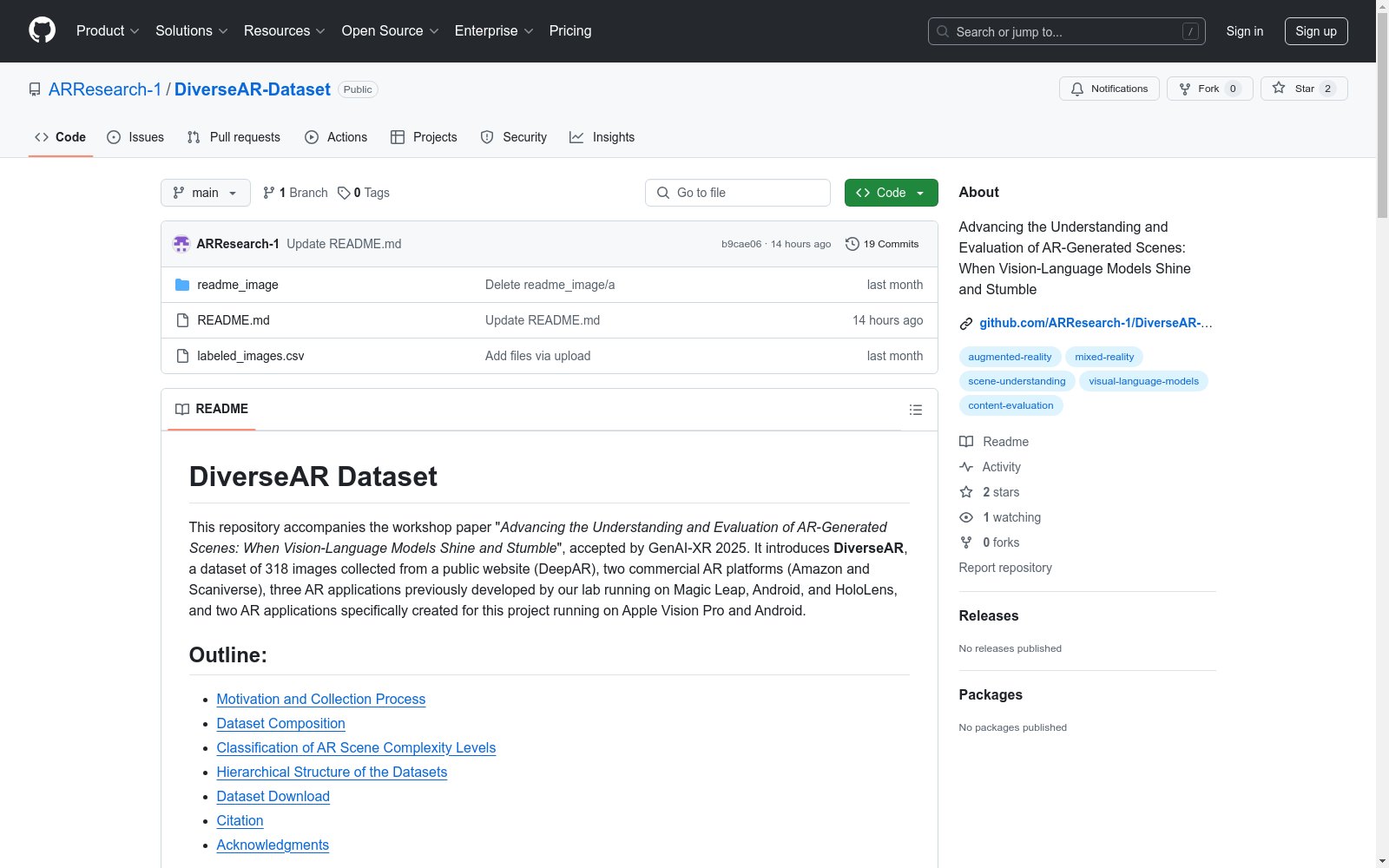Screen dimensions: 1389x868
Task: Open the b9cae06 commit hash link
Action: [741, 244]
